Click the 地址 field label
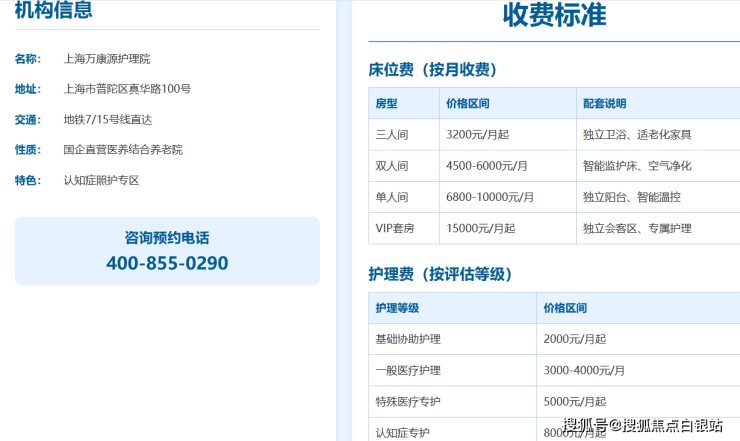The height and width of the screenshot is (441, 740). coord(28,89)
